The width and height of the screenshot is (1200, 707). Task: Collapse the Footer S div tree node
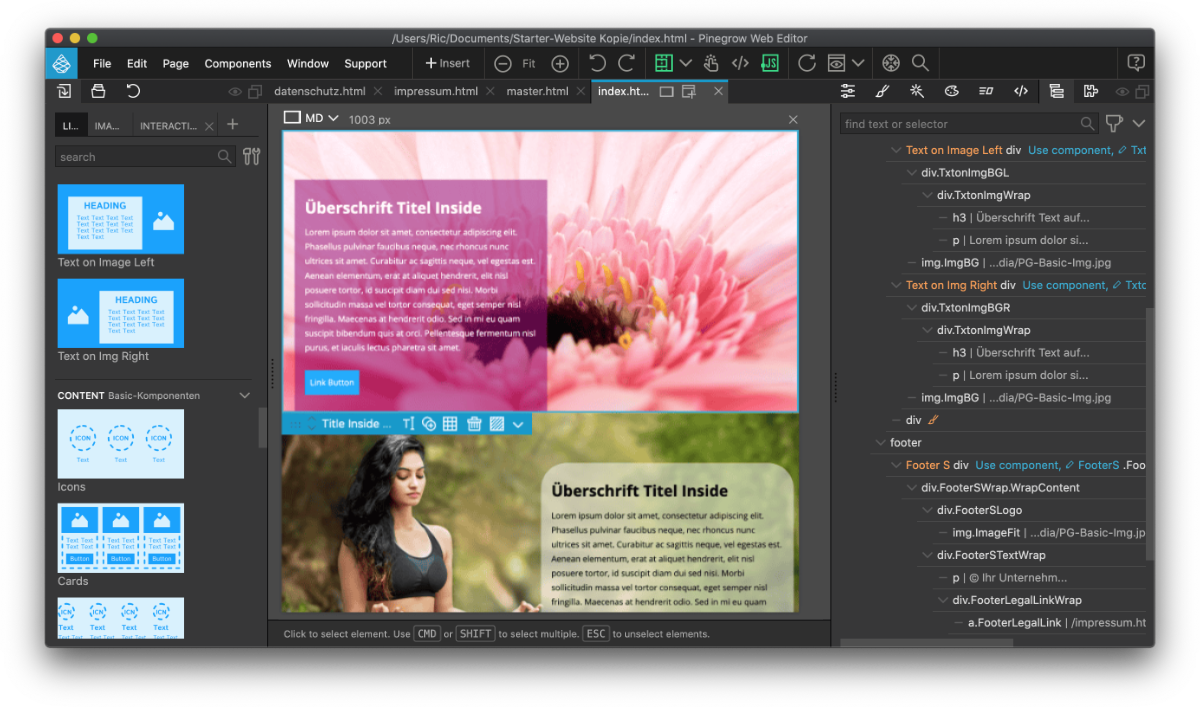coord(895,465)
